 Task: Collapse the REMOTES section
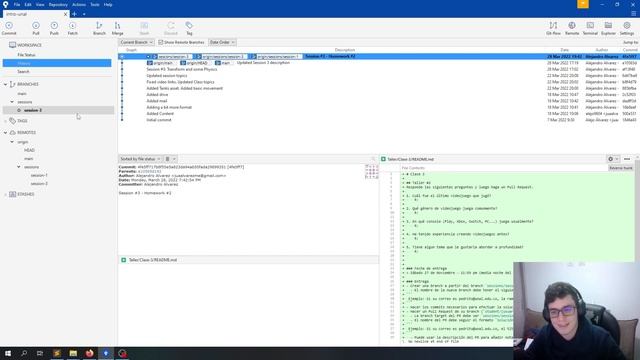[6, 133]
